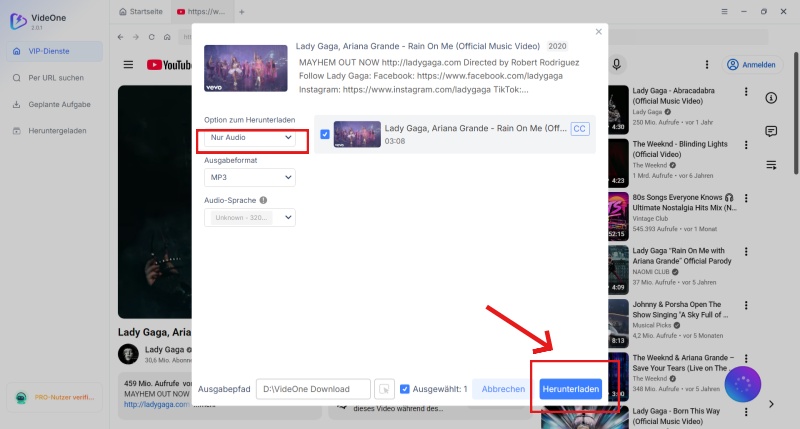Toggle the Ausgewählt: 1 select-all checkbox
Screen dimensions: 800x429
tap(405, 389)
